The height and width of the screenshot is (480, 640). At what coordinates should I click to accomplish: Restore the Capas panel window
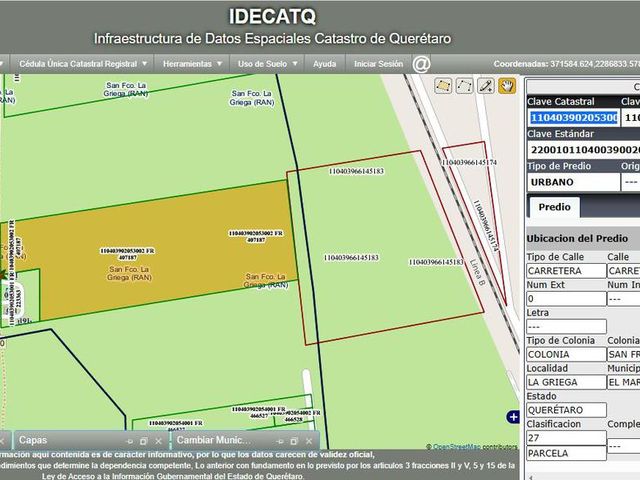[144, 441]
